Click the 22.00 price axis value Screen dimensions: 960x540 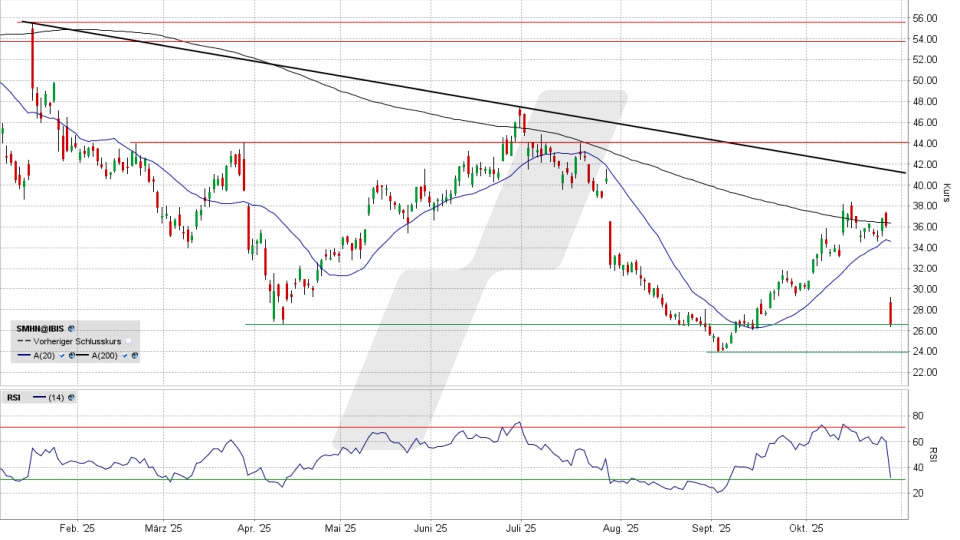(x=924, y=372)
